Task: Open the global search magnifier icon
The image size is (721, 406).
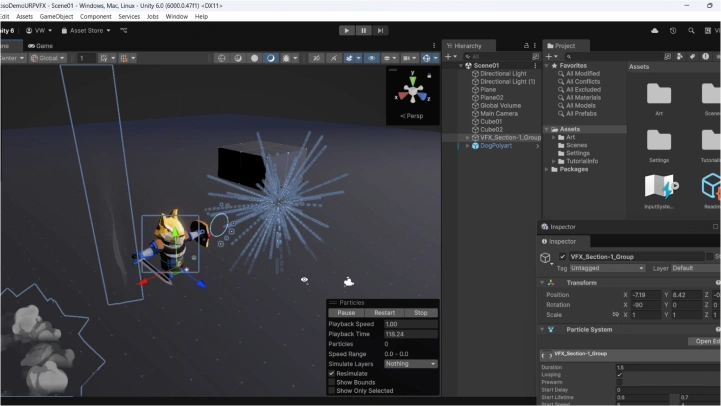Action: click(691, 30)
